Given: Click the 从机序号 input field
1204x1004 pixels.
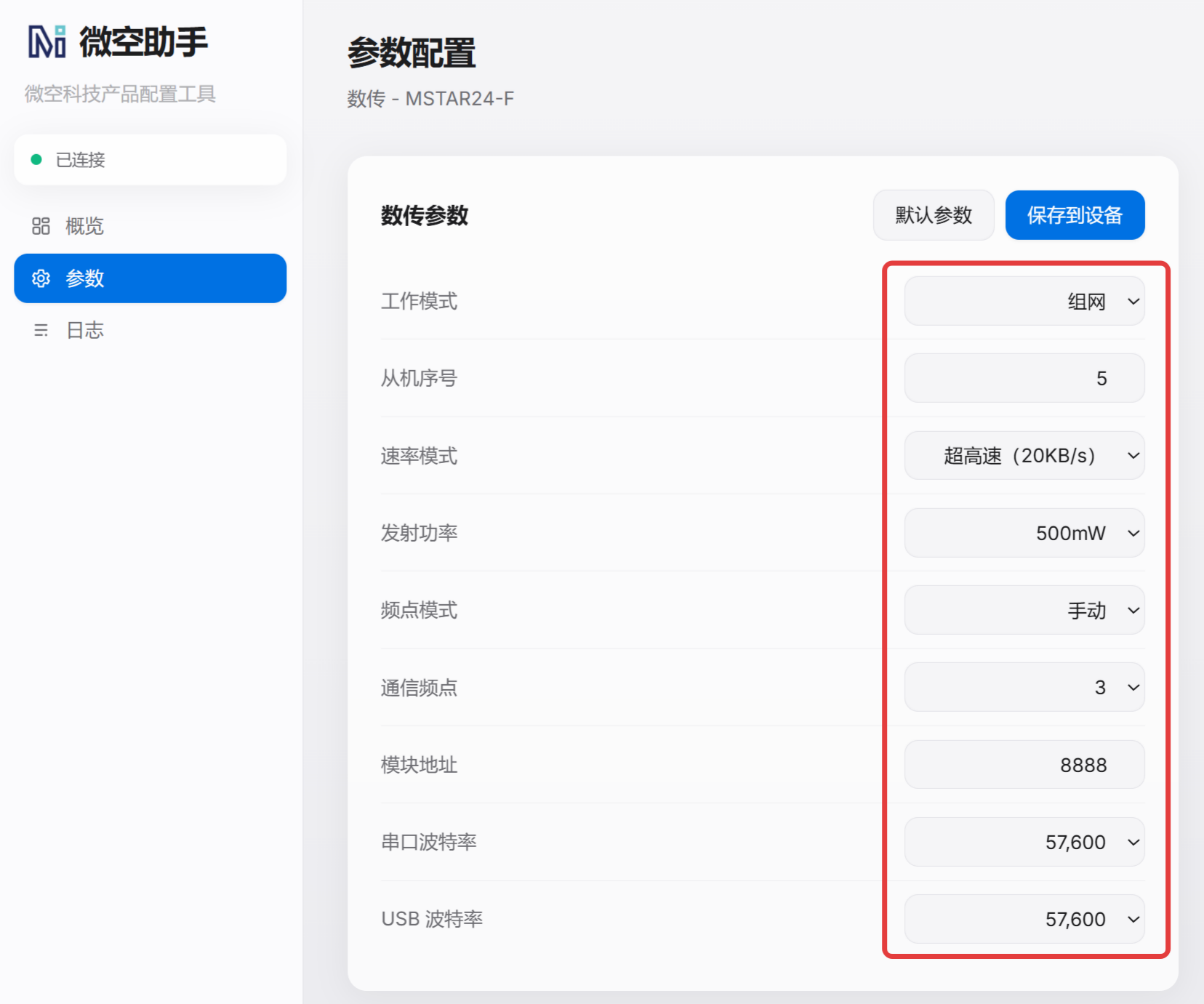Looking at the screenshot, I should (1024, 378).
